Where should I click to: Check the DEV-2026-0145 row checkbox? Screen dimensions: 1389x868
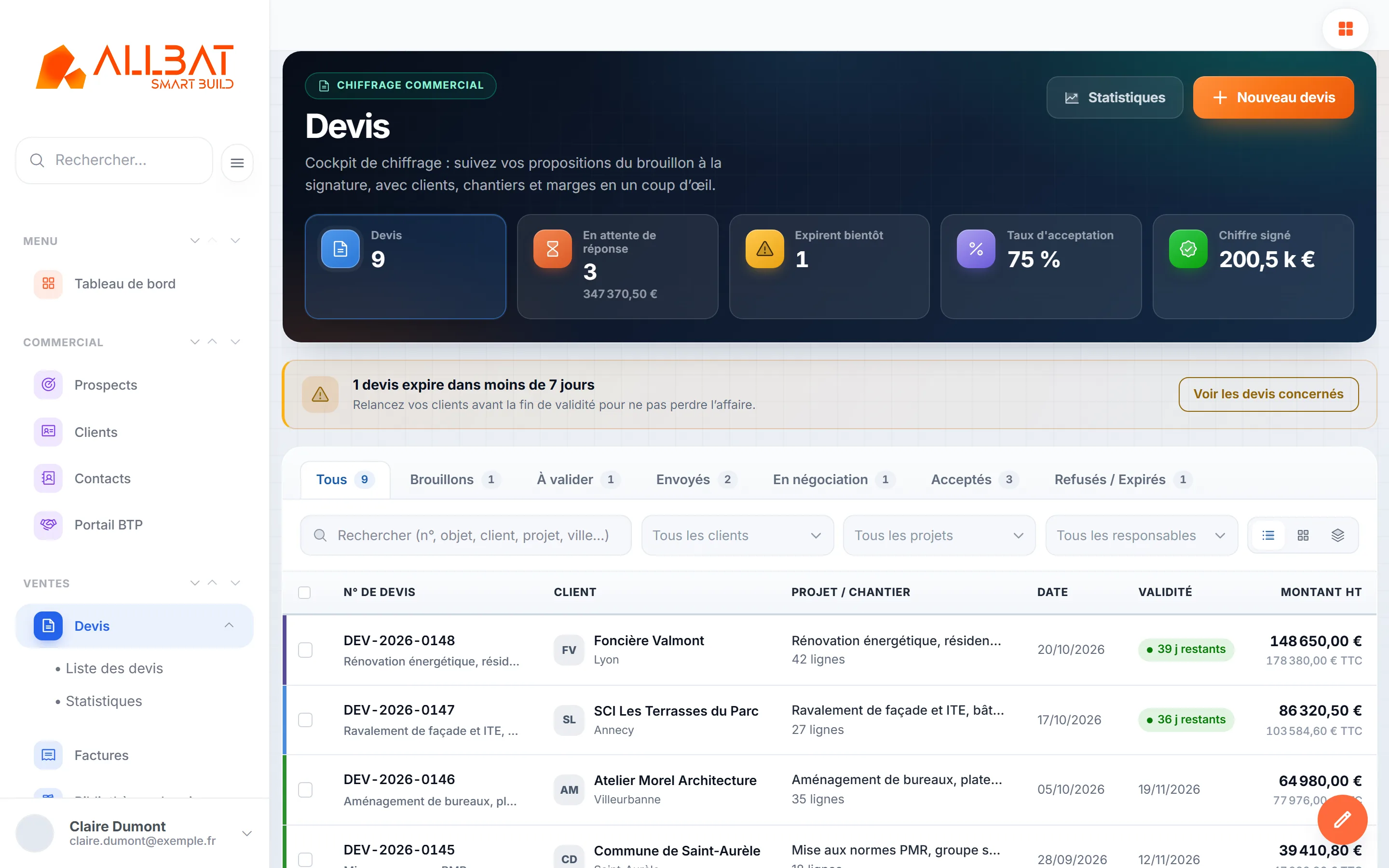coord(305,859)
